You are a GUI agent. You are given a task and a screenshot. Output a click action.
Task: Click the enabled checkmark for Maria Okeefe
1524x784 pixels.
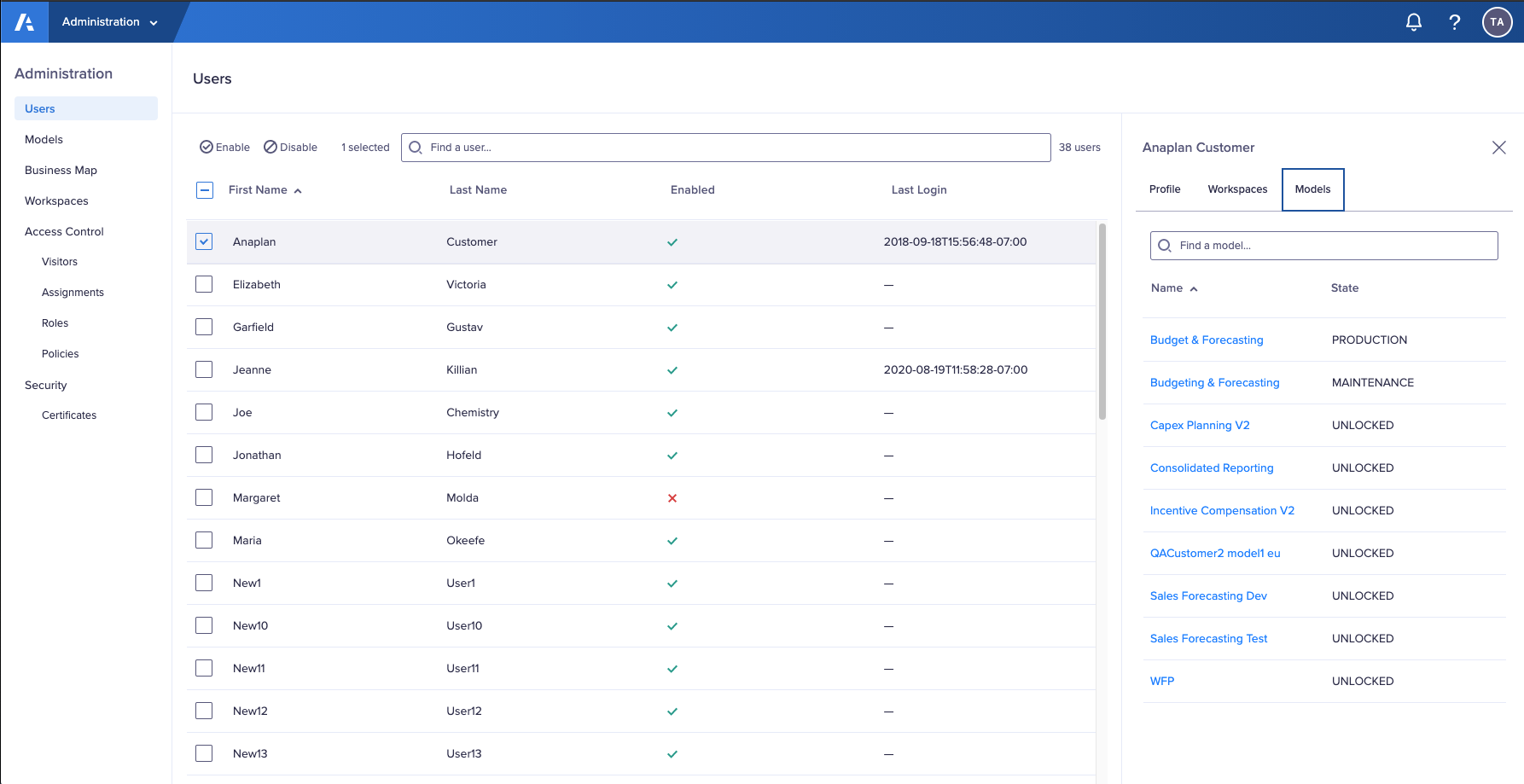click(x=672, y=541)
